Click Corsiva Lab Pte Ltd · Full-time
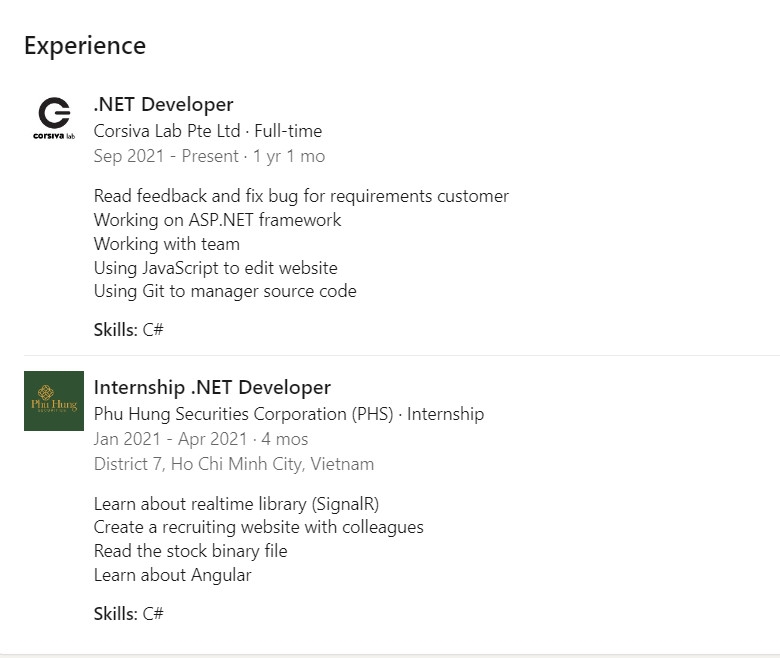The image size is (780, 658). pyautogui.click(x=208, y=131)
